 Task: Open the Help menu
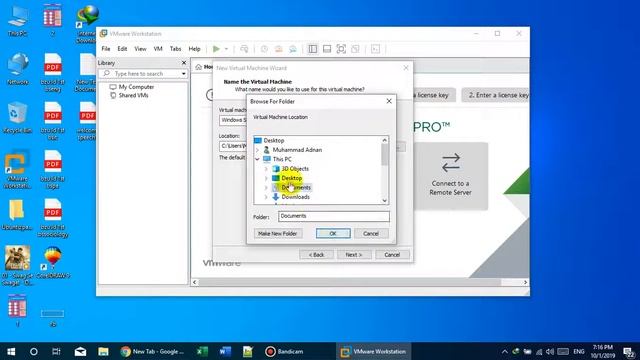click(194, 49)
